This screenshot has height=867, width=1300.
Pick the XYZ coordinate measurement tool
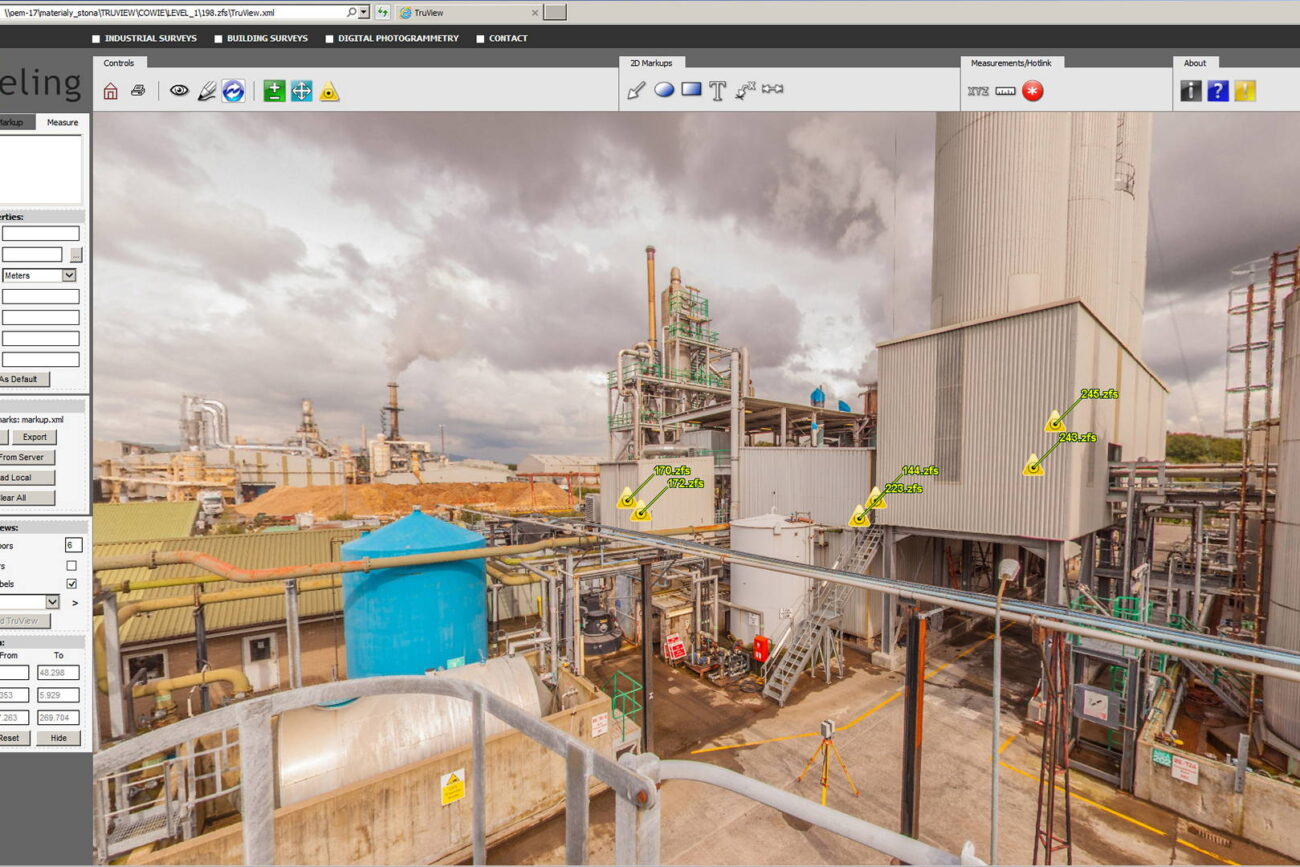point(978,90)
